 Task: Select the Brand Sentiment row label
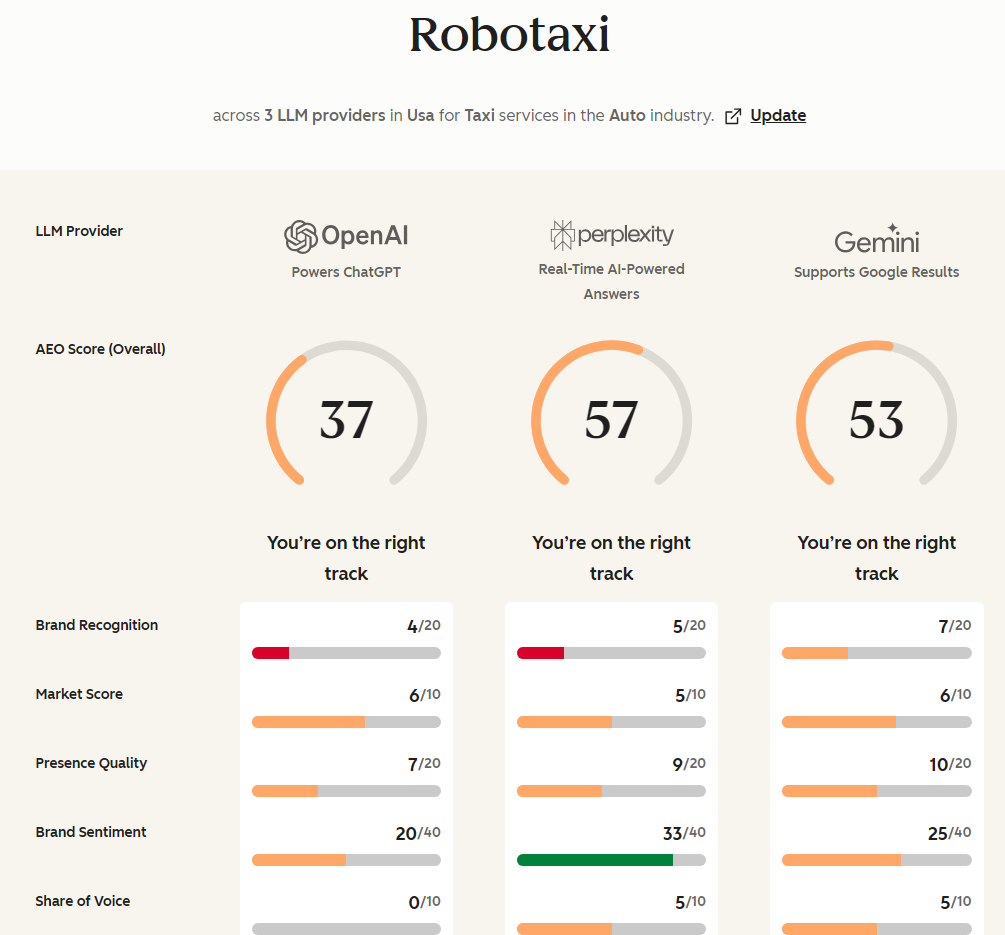click(x=91, y=832)
